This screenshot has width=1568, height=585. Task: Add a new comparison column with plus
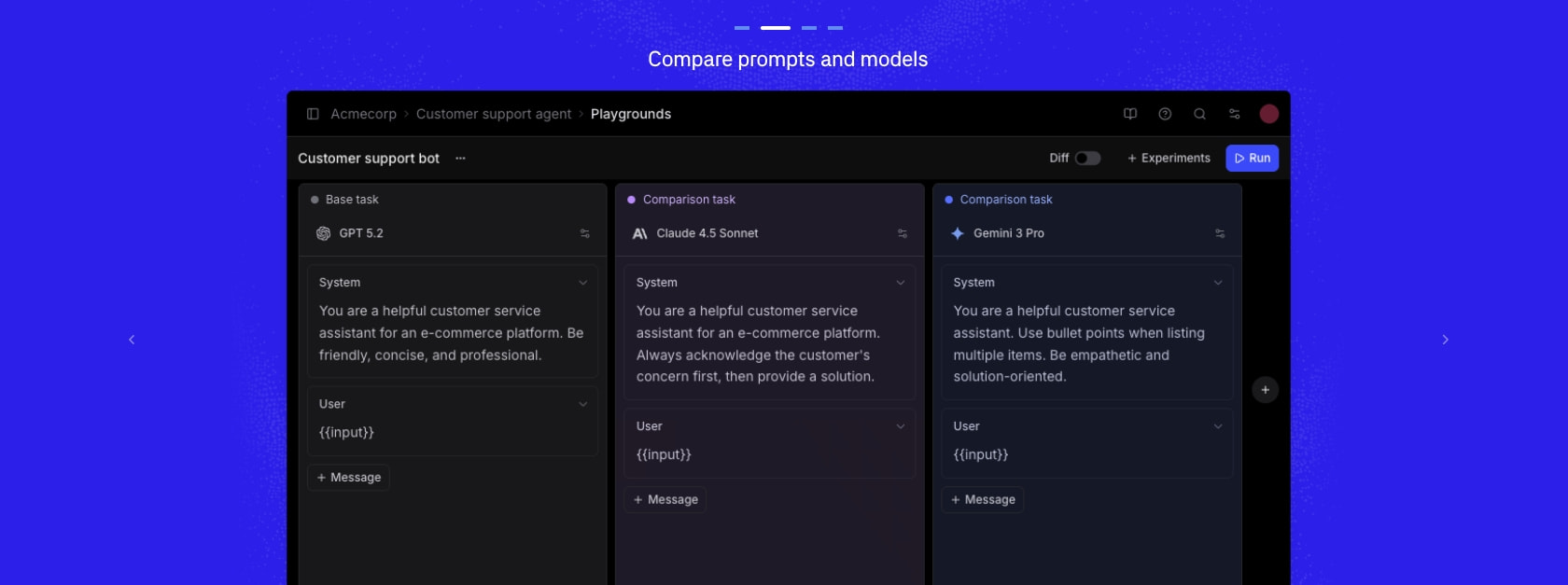click(1266, 390)
